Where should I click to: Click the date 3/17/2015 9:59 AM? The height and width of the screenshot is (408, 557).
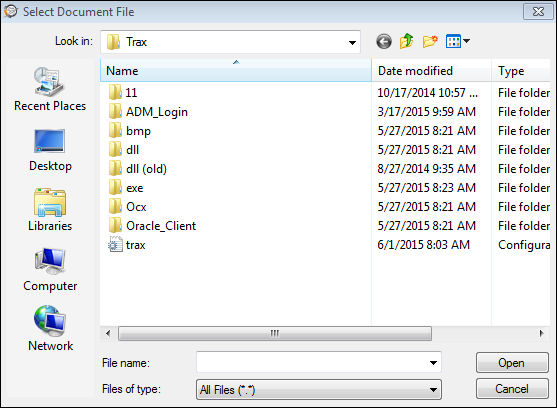pyautogui.click(x=426, y=112)
